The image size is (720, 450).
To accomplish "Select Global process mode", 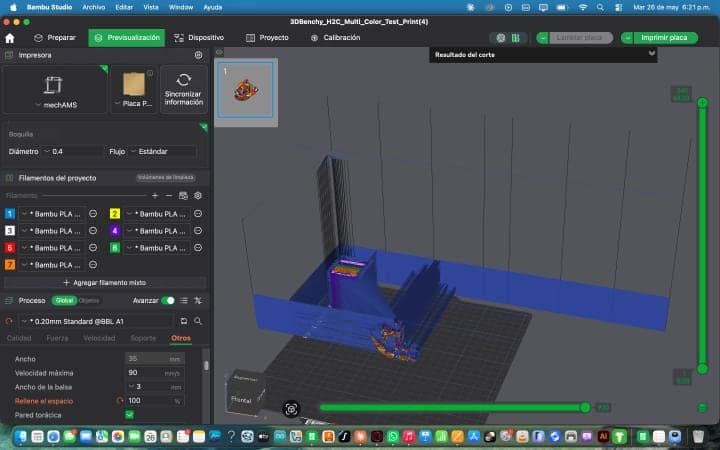I will pos(64,301).
